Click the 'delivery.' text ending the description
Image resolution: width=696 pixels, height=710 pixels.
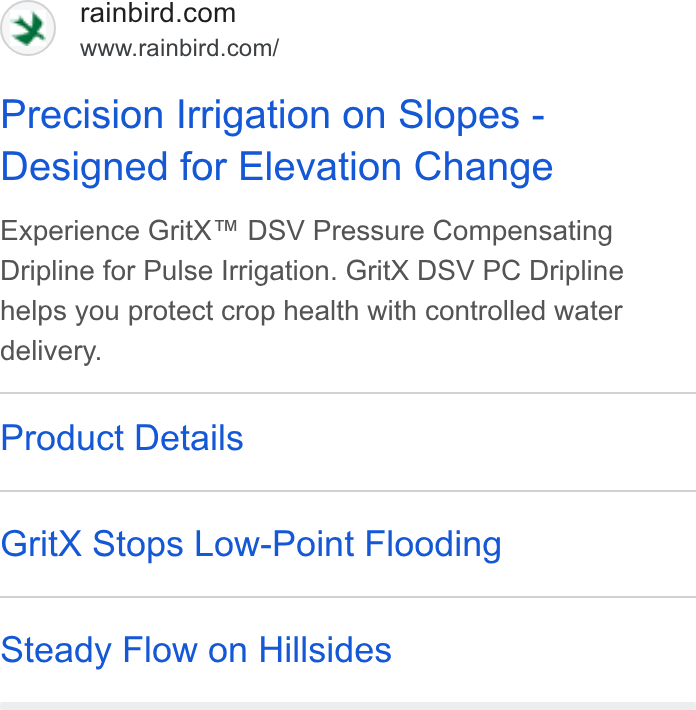51,351
